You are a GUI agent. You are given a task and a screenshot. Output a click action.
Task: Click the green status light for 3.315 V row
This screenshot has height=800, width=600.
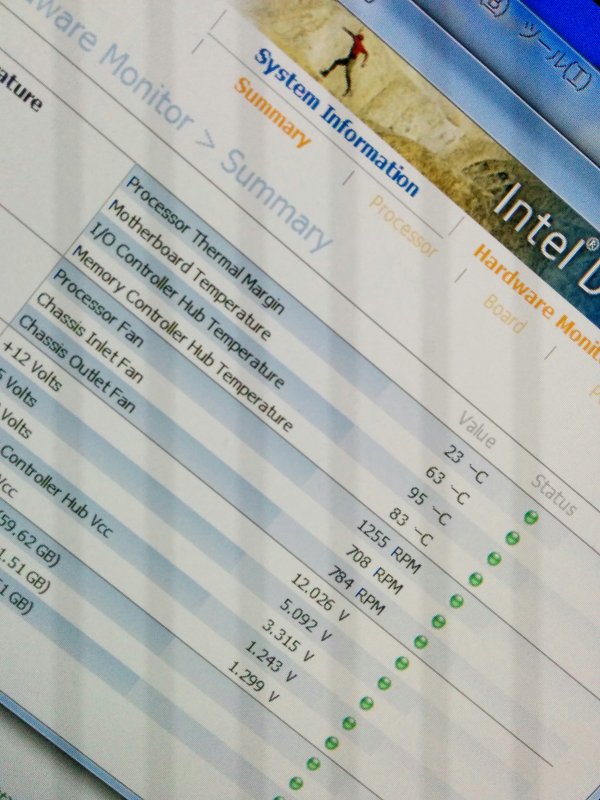click(x=366, y=703)
